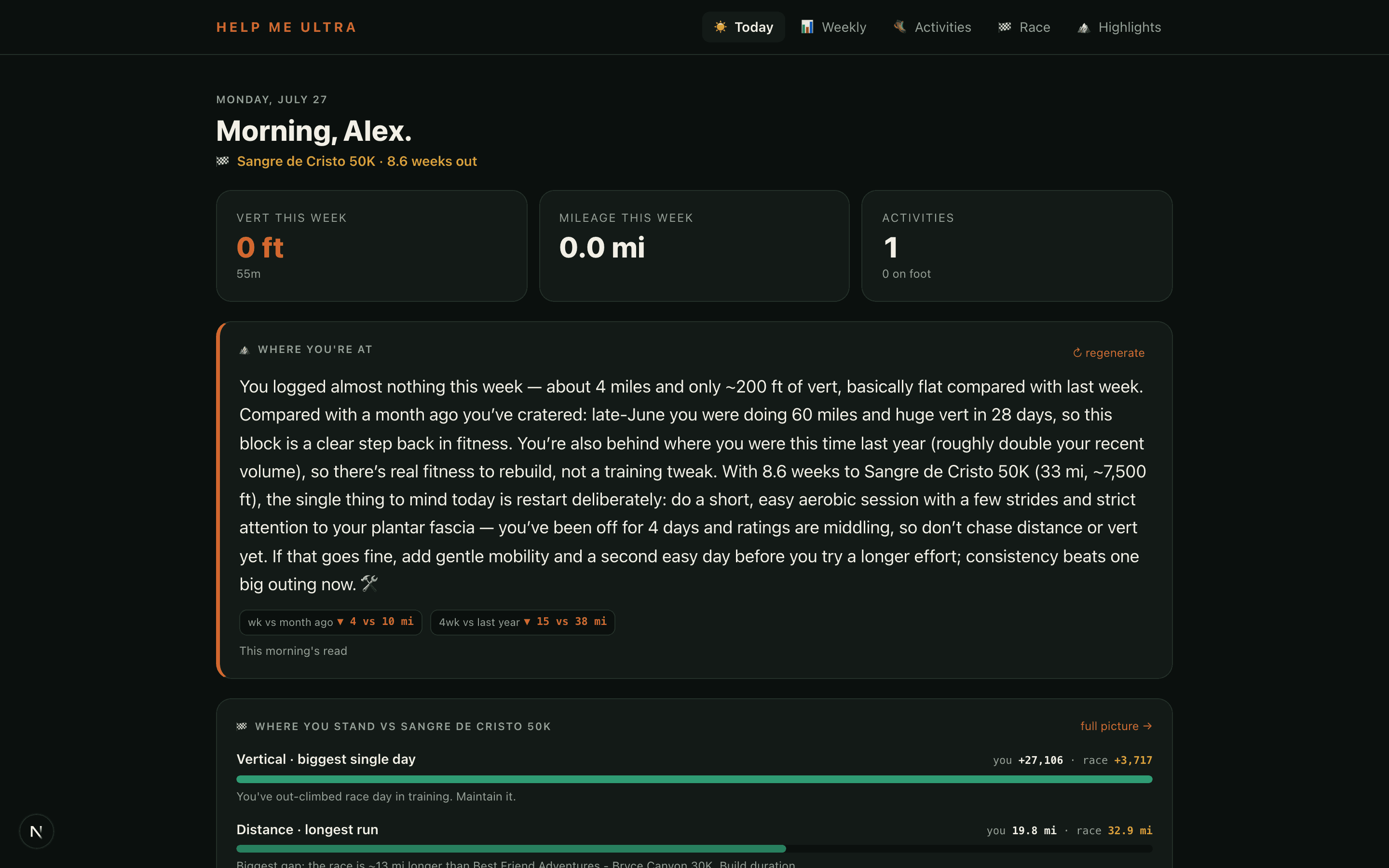Open the Highlights tab
The image size is (1389, 868).
point(1119,27)
